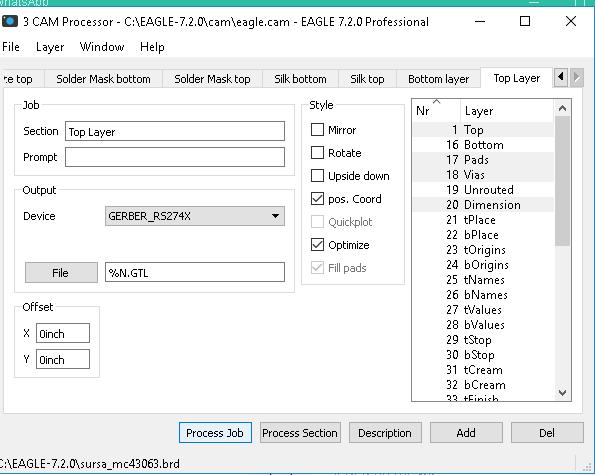Open the File menu

coord(11,47)
